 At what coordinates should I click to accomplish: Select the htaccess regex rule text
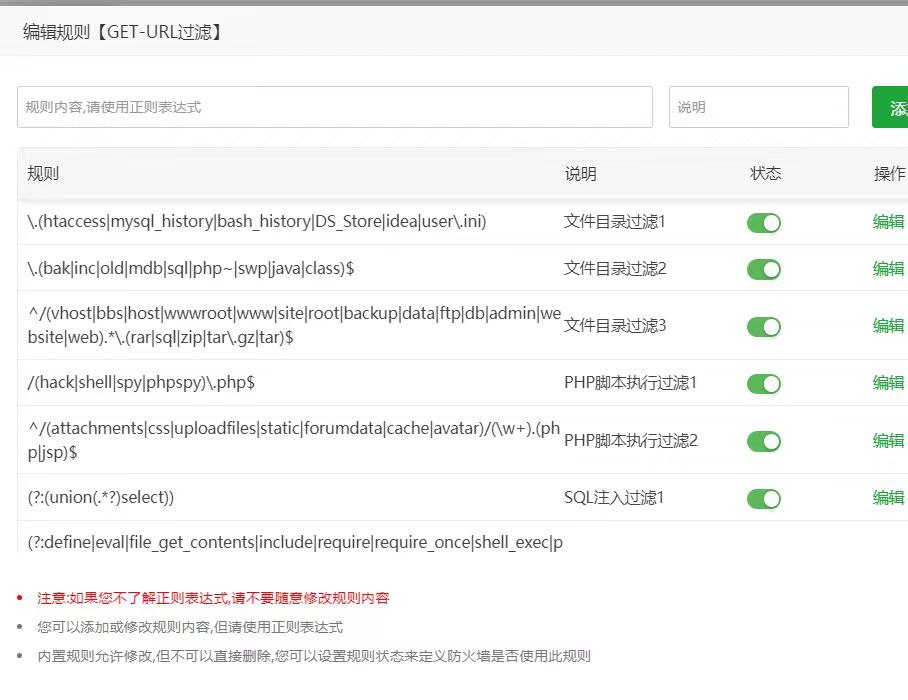(x=257, y=222)
